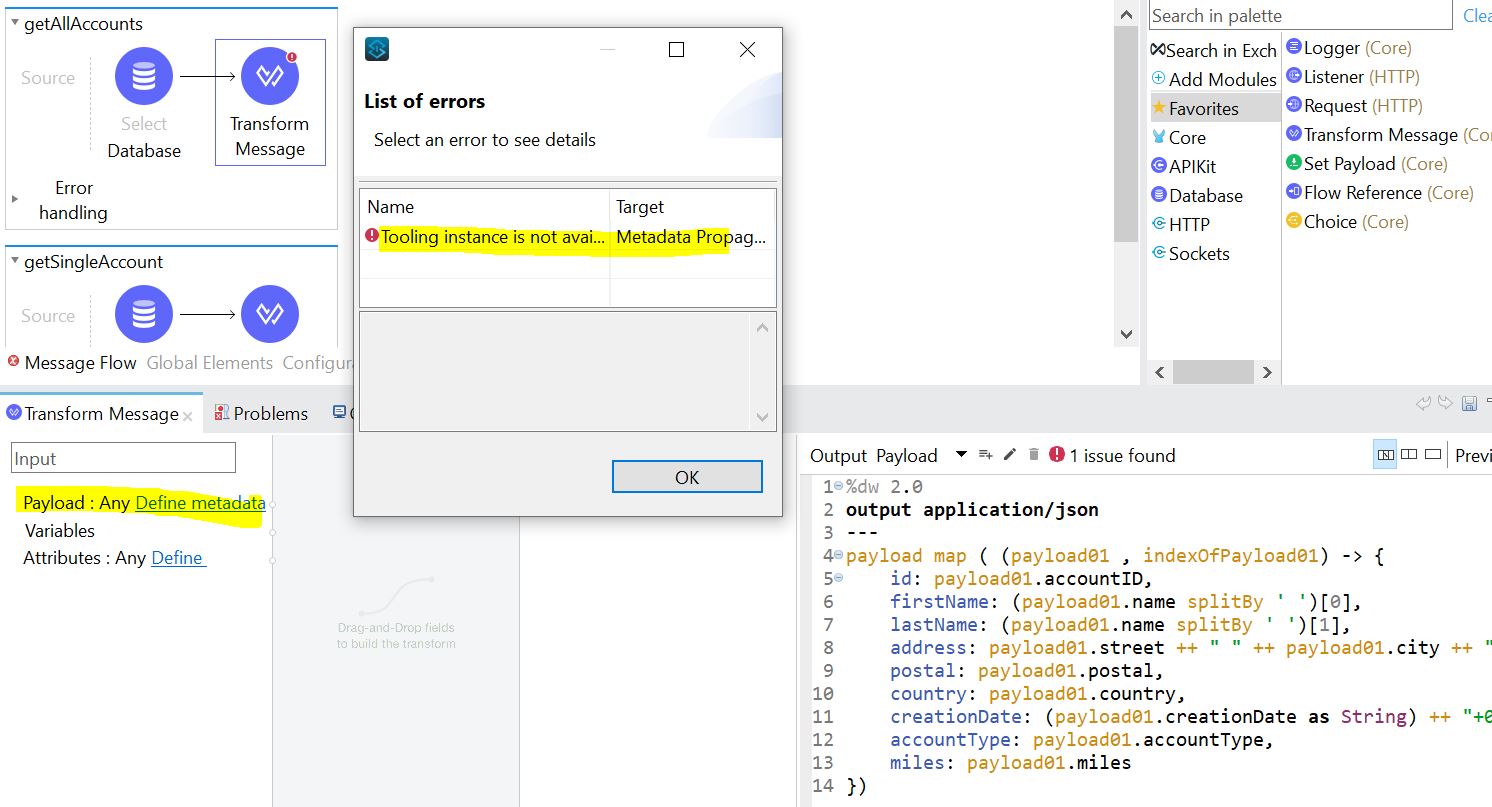Image resolution: width=1492 pixels, height=807 pixels.
Task: Open the Problems tab
Action: coord(268,412)
